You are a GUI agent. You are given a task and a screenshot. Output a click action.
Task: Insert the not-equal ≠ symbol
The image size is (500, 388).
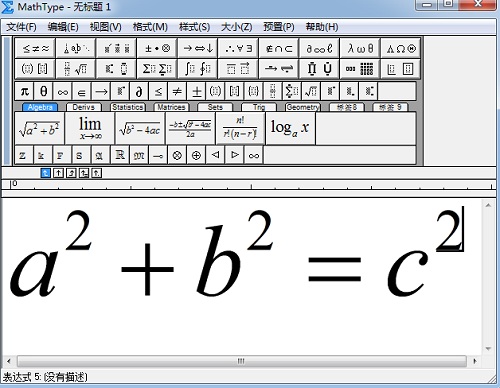(177, 91)
